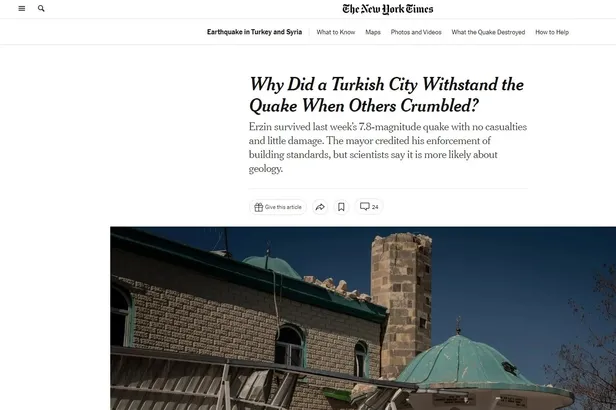Viewport: 616px width, 410px height.
Task: Select the What to Know tab
Action: tap(336, 32)
